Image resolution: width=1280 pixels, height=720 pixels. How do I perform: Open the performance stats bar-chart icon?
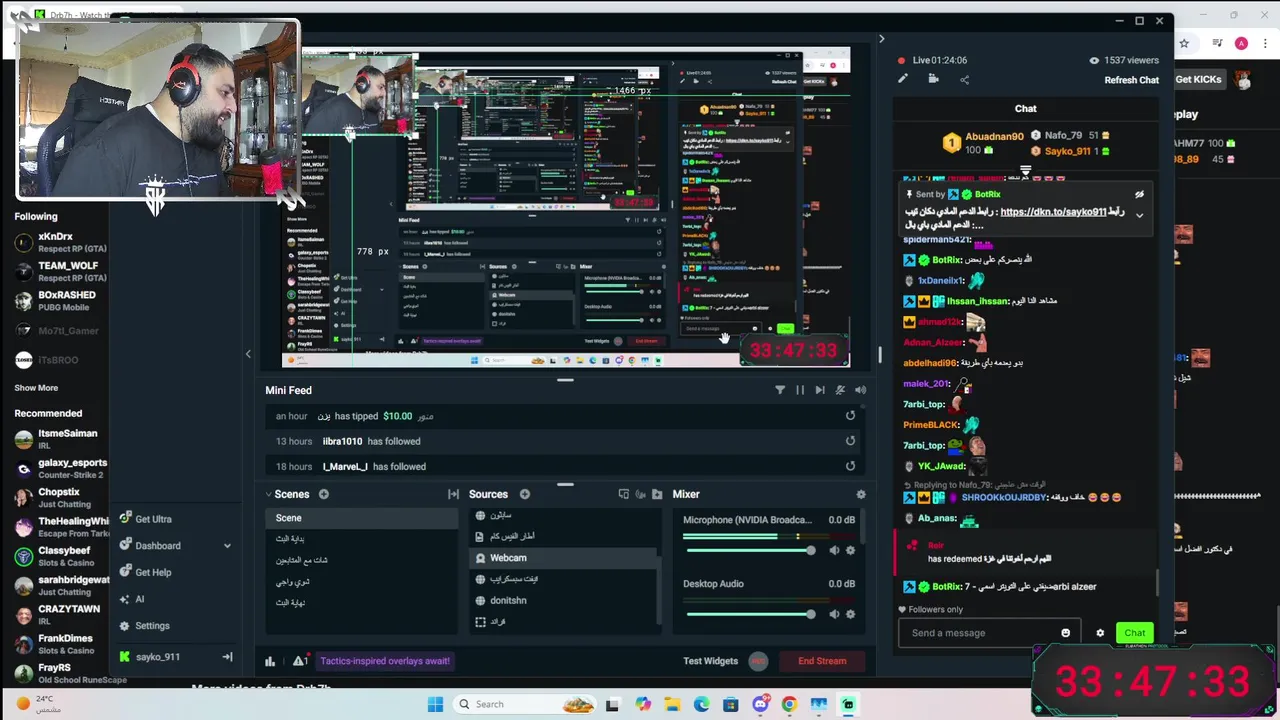pyautogui.click(x=270, y=661)
